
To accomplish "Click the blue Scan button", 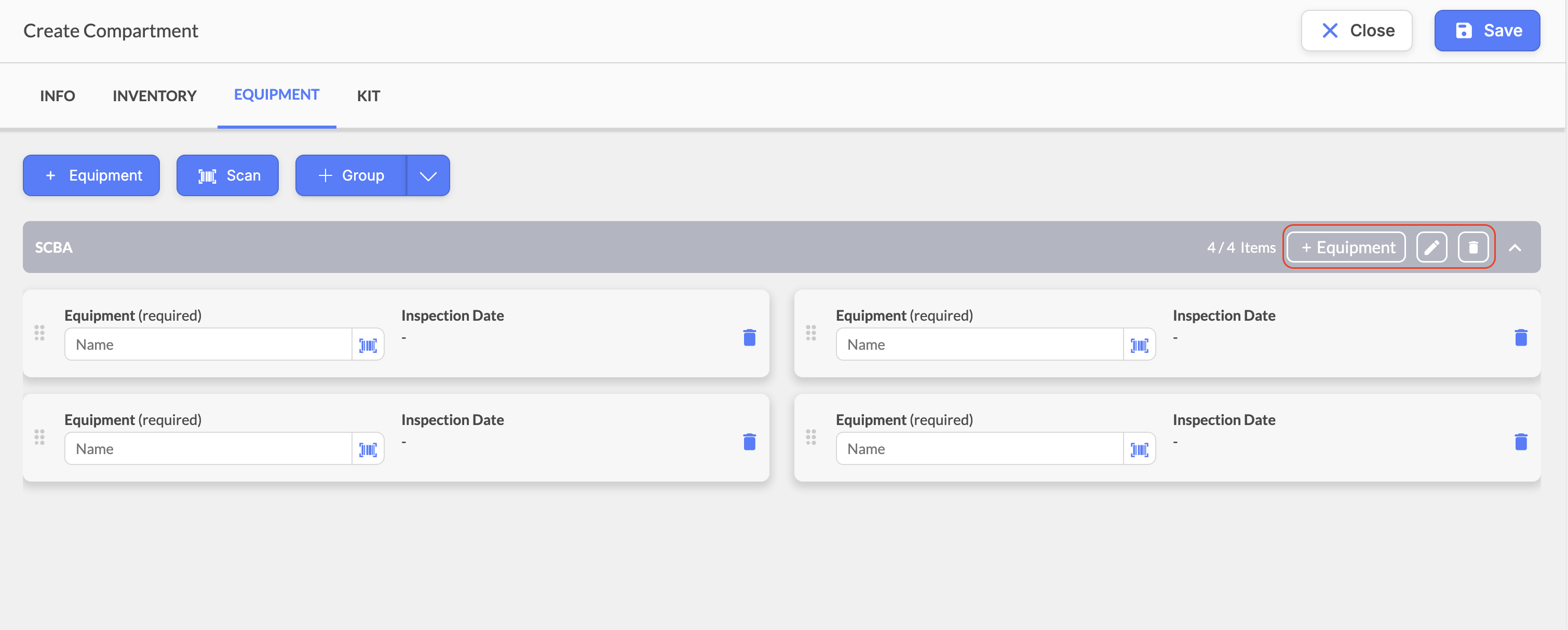I will click(227, 175).
